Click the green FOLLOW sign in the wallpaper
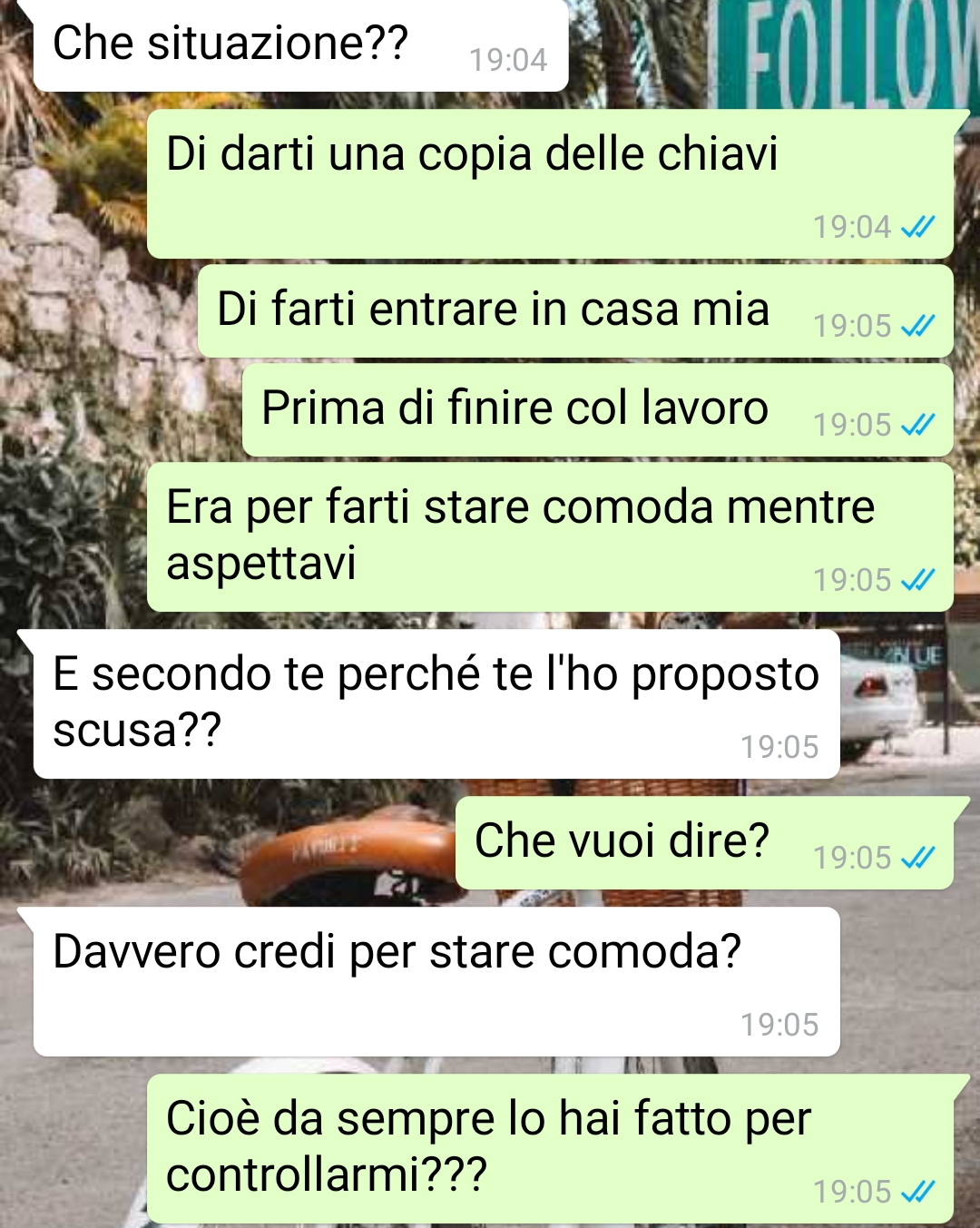Image resolution: width=980 pixels, height=1228 pixels. 844,54
